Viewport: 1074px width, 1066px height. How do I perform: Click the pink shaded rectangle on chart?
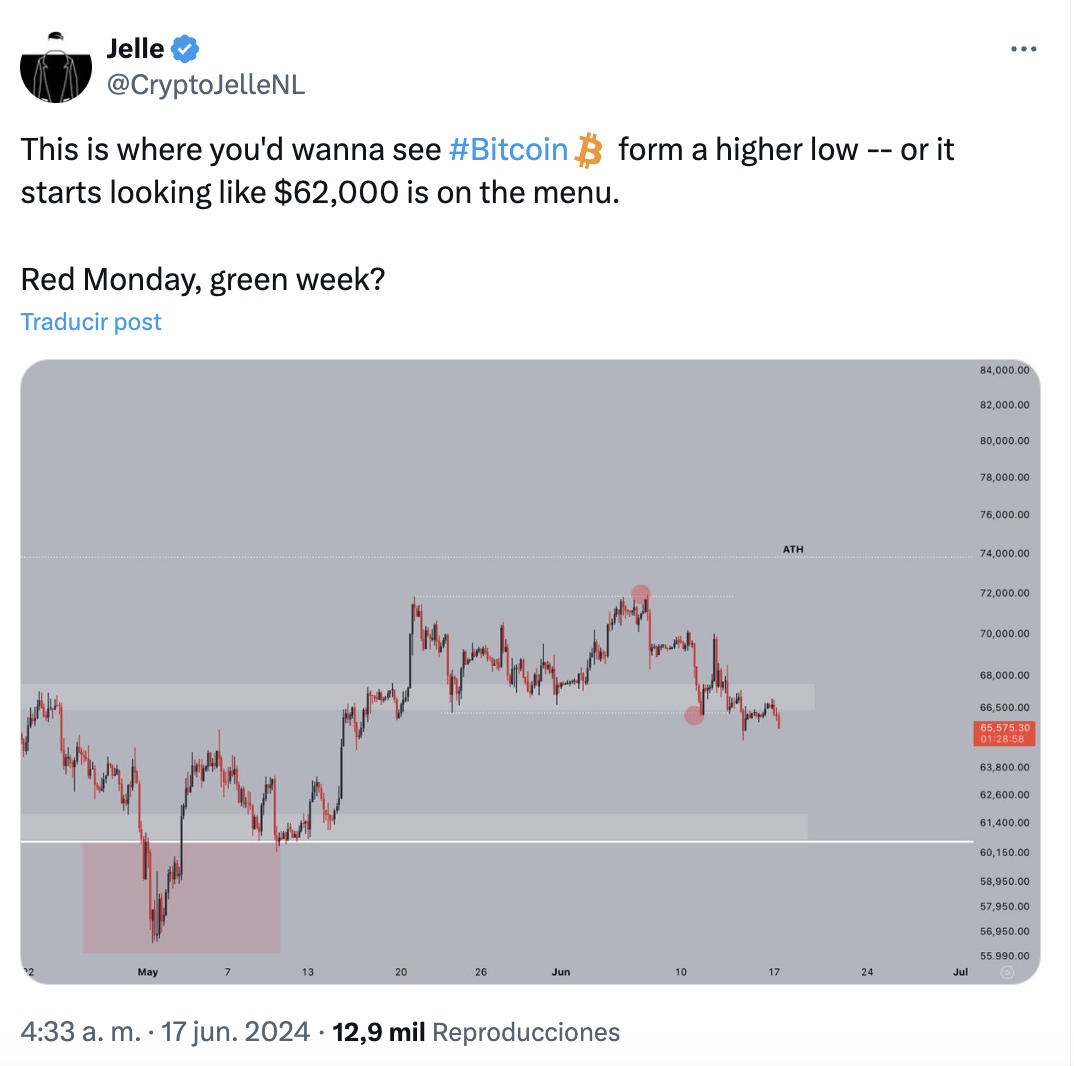coord(181,896)
